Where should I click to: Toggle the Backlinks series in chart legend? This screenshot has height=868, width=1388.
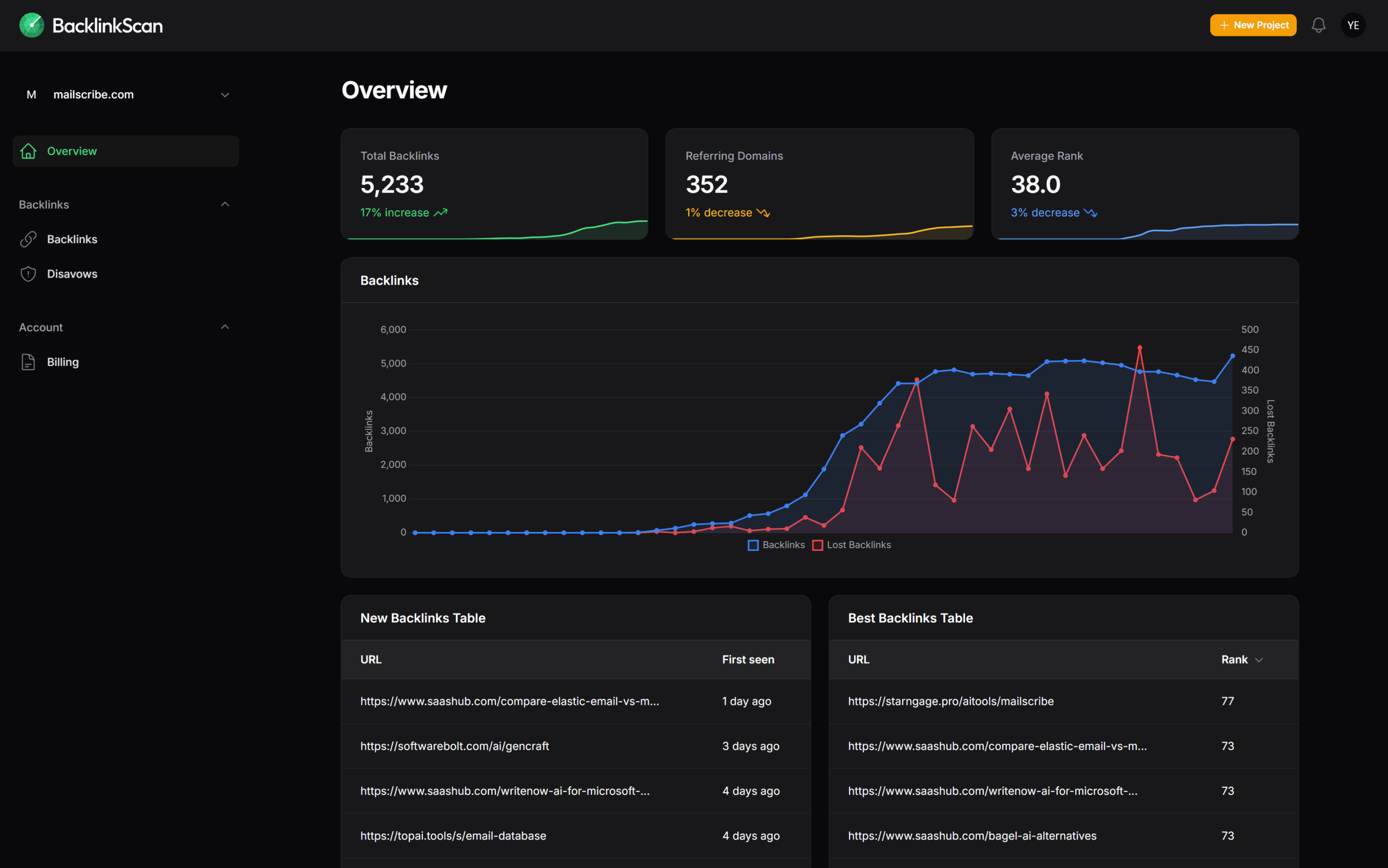776,545
